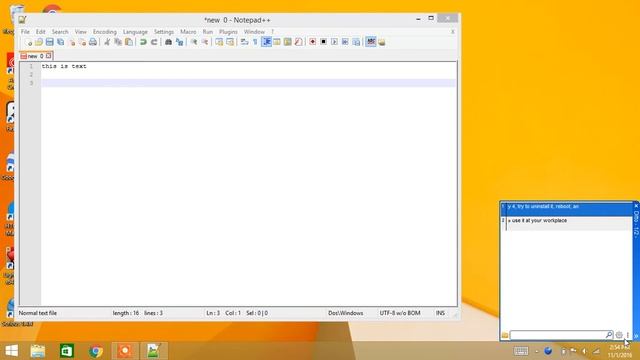
Task: Toggle the show all characters pilcrow icon
Action: click(x=255, y=42)
